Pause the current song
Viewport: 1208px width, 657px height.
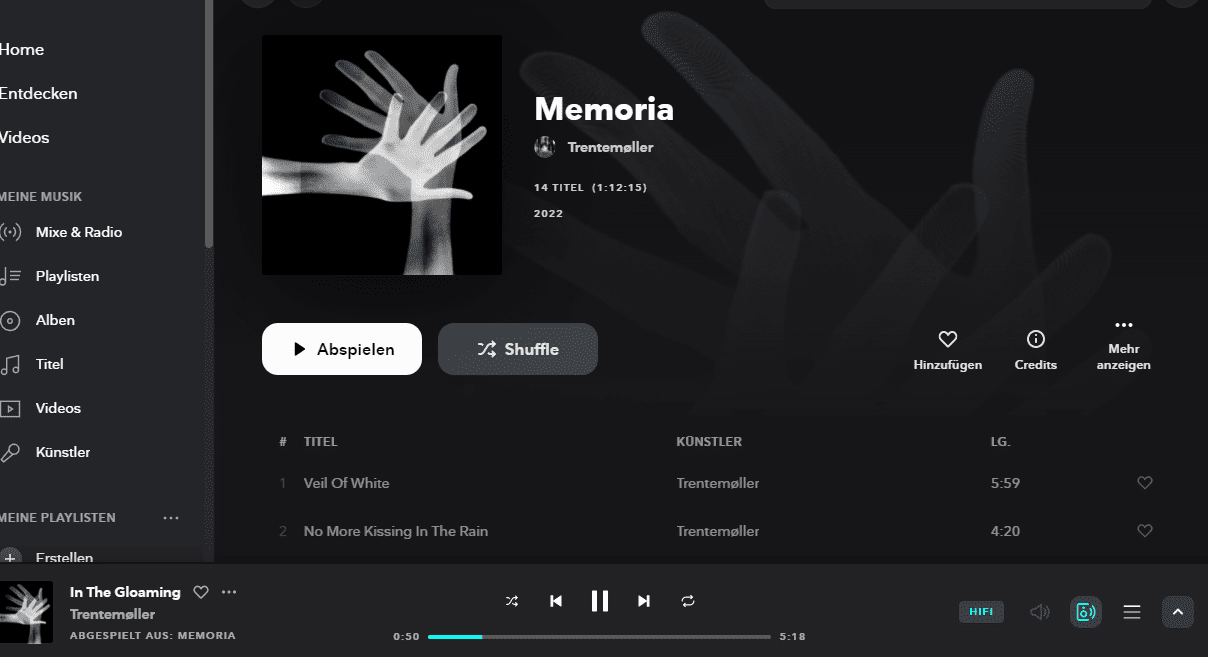[x=600, y=601]
